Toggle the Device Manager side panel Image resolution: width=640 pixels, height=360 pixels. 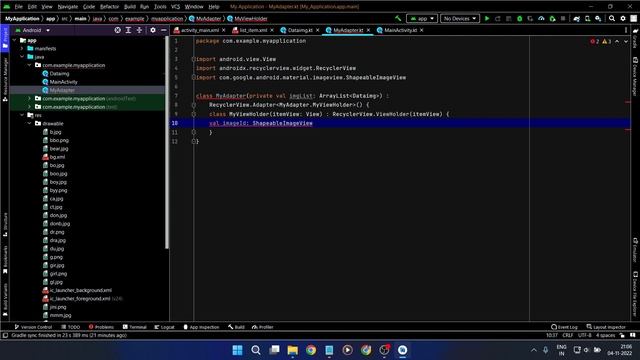(x=635, y=76)
